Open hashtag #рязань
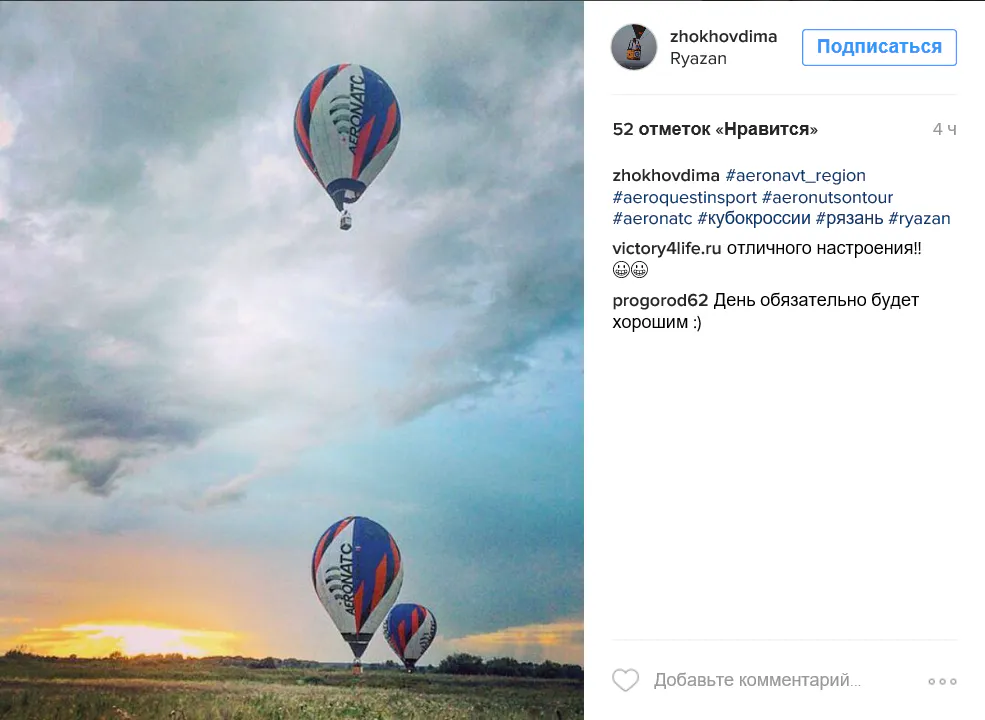This screenshot has width=985, height=720. 849,219
